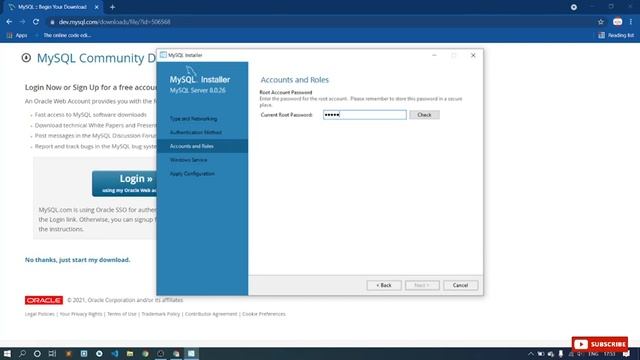Click the Chrome forward arrow

tap(22, 22)
